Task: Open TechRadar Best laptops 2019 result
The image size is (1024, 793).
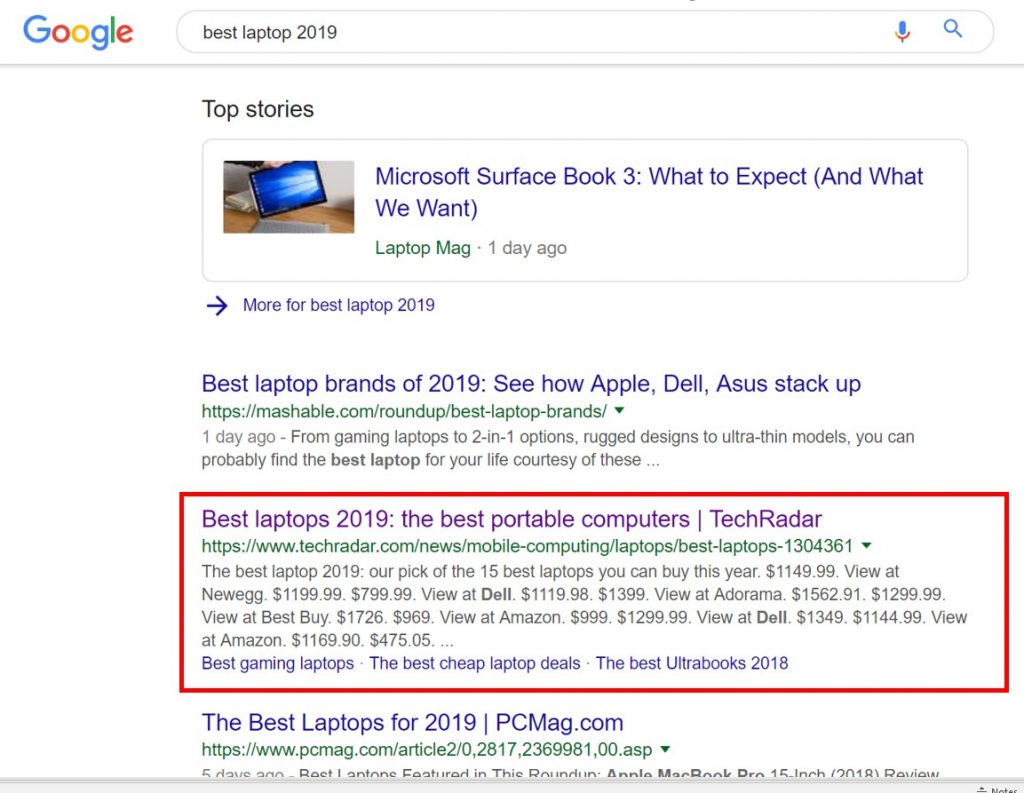Action: pos(511,519)
